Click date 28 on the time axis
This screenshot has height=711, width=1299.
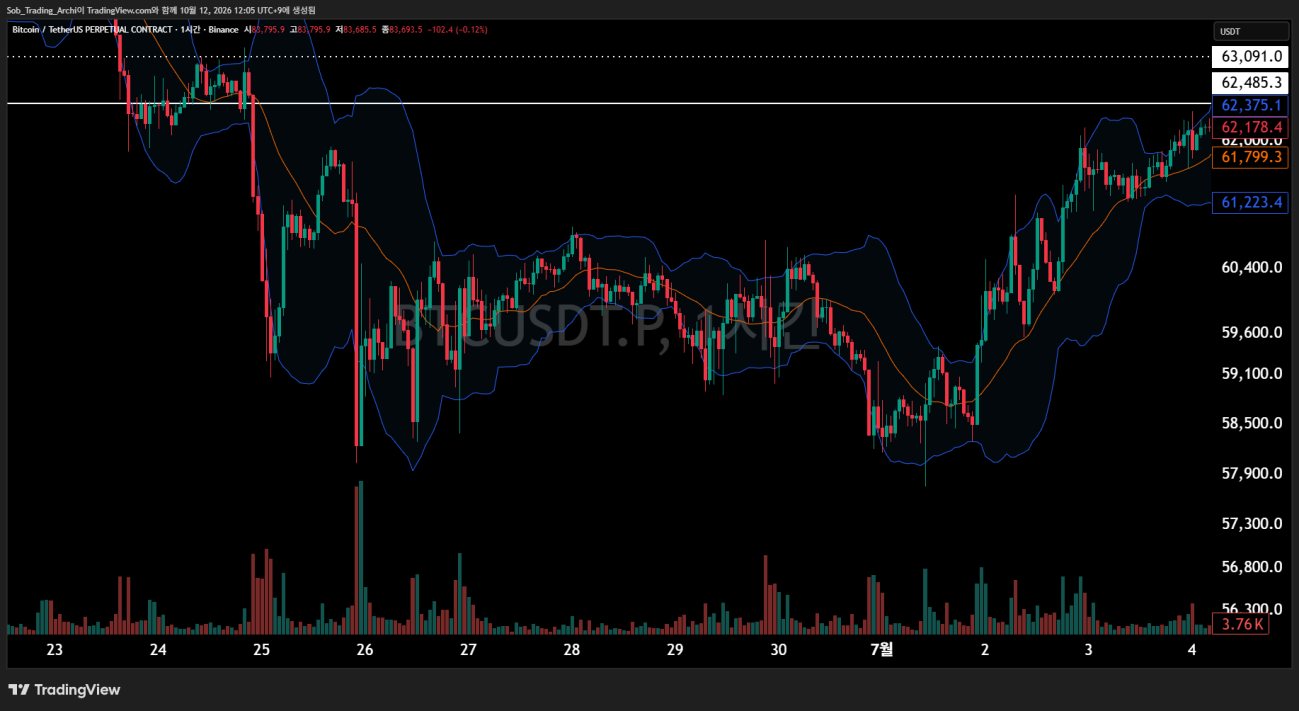pyautogui.click(x=571, y=650)
